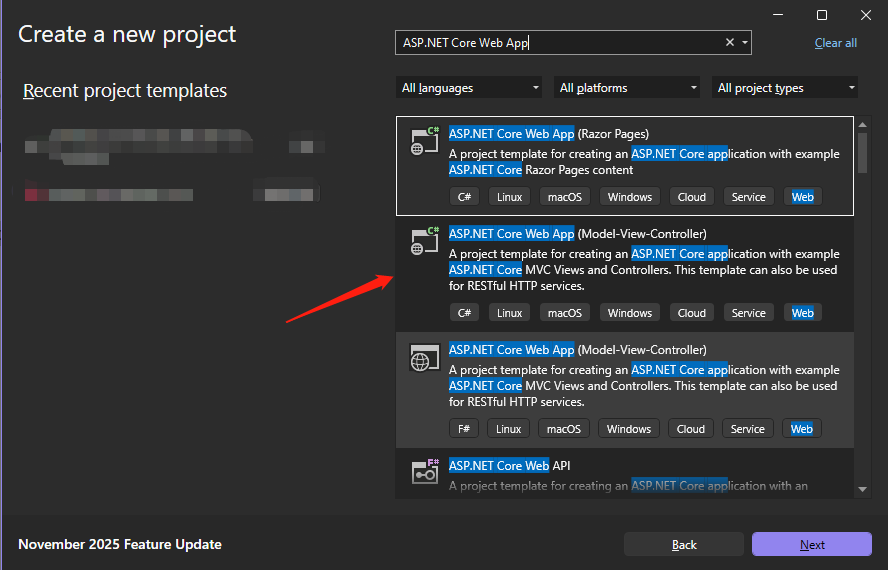Click the F# Model-View-Controller template icon
Screen dimensions: 888x570
tap(425, 358)
